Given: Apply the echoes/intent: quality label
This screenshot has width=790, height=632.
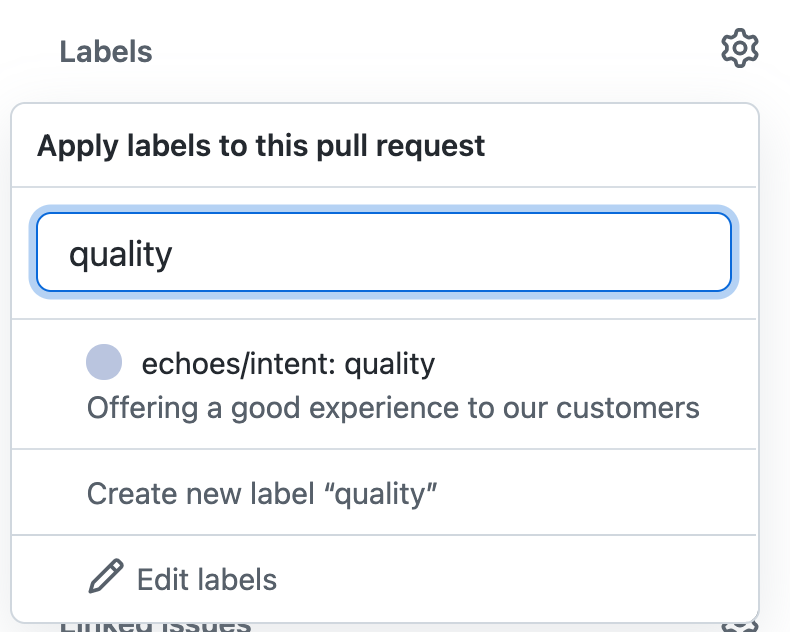Looking at the screenshot, I should (384, 384).
